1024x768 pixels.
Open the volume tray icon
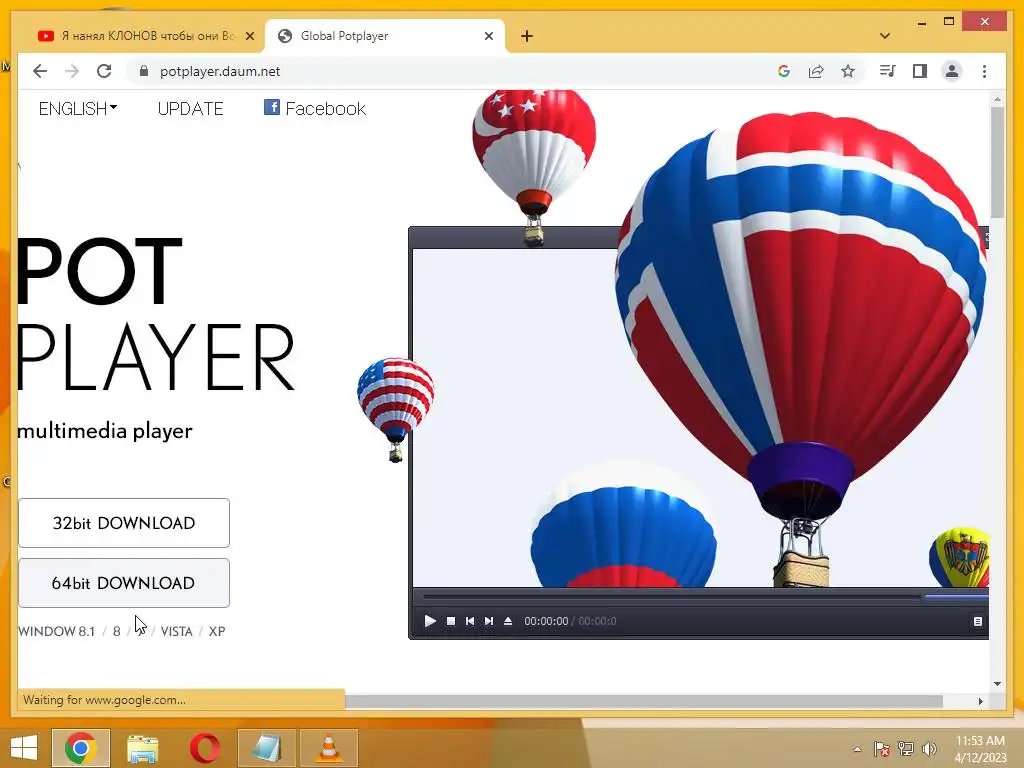pyautogui.click(x=929, y=749)
